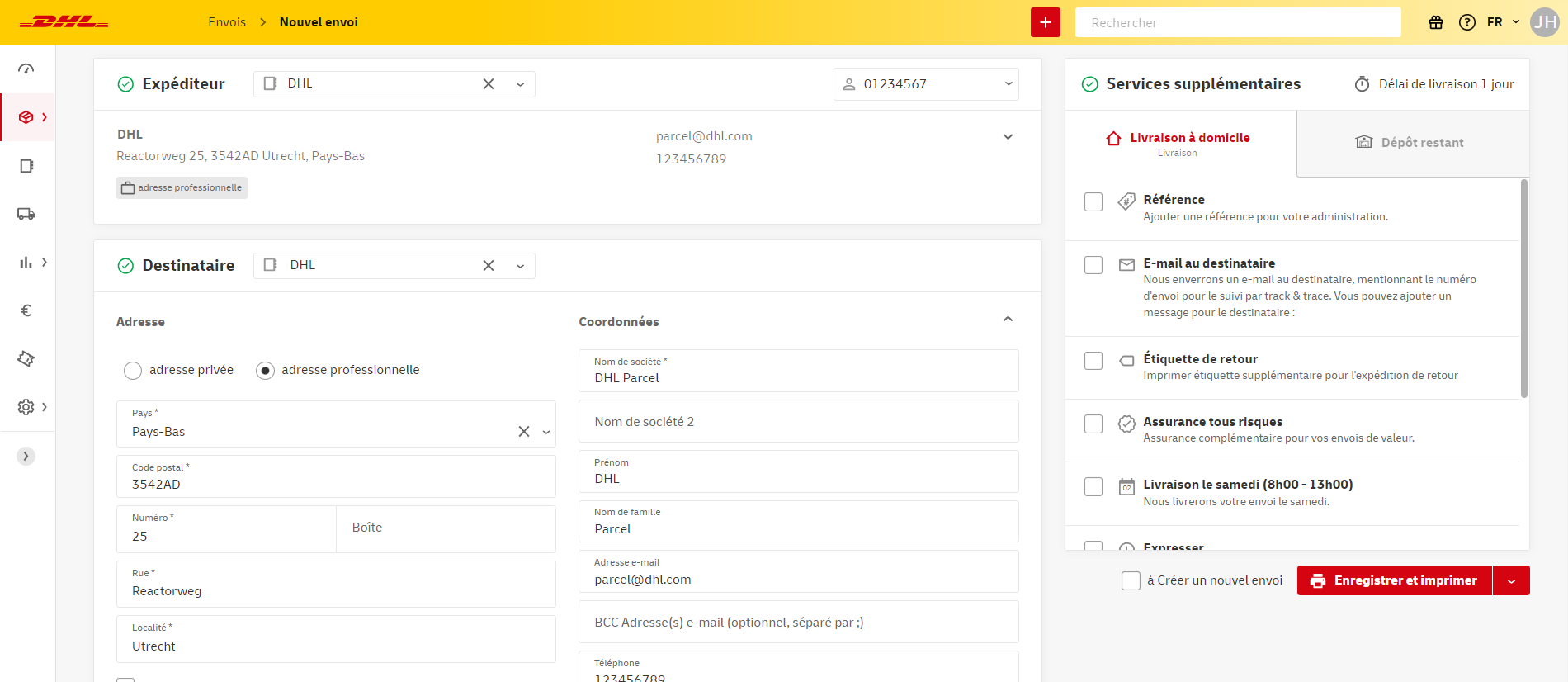The width and height of the screenshot is (1568, 682).
Task: Open the delivery truck icon in sidebar
Action: click(x=26, y=214)
